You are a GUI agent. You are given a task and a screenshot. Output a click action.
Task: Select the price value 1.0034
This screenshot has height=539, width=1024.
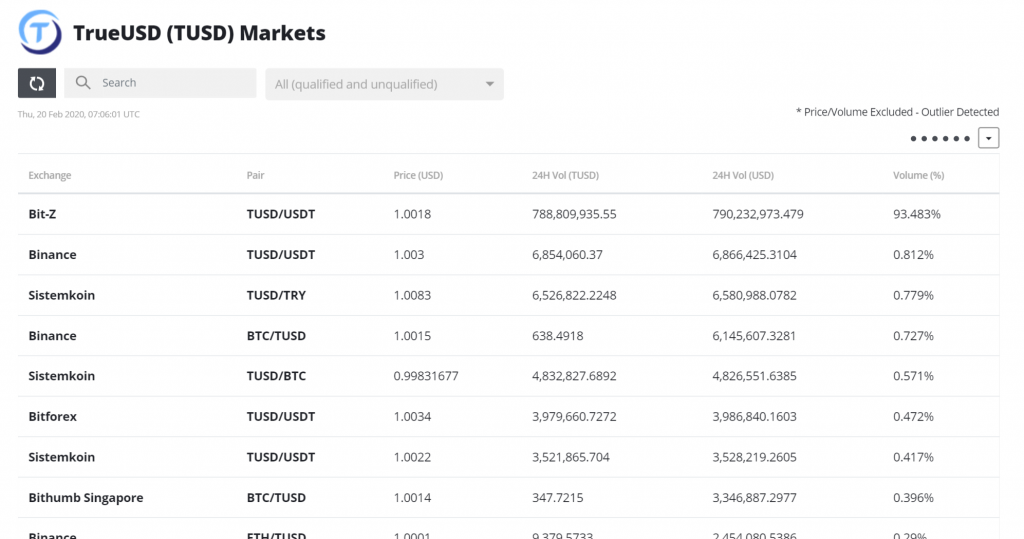point(412,417)
